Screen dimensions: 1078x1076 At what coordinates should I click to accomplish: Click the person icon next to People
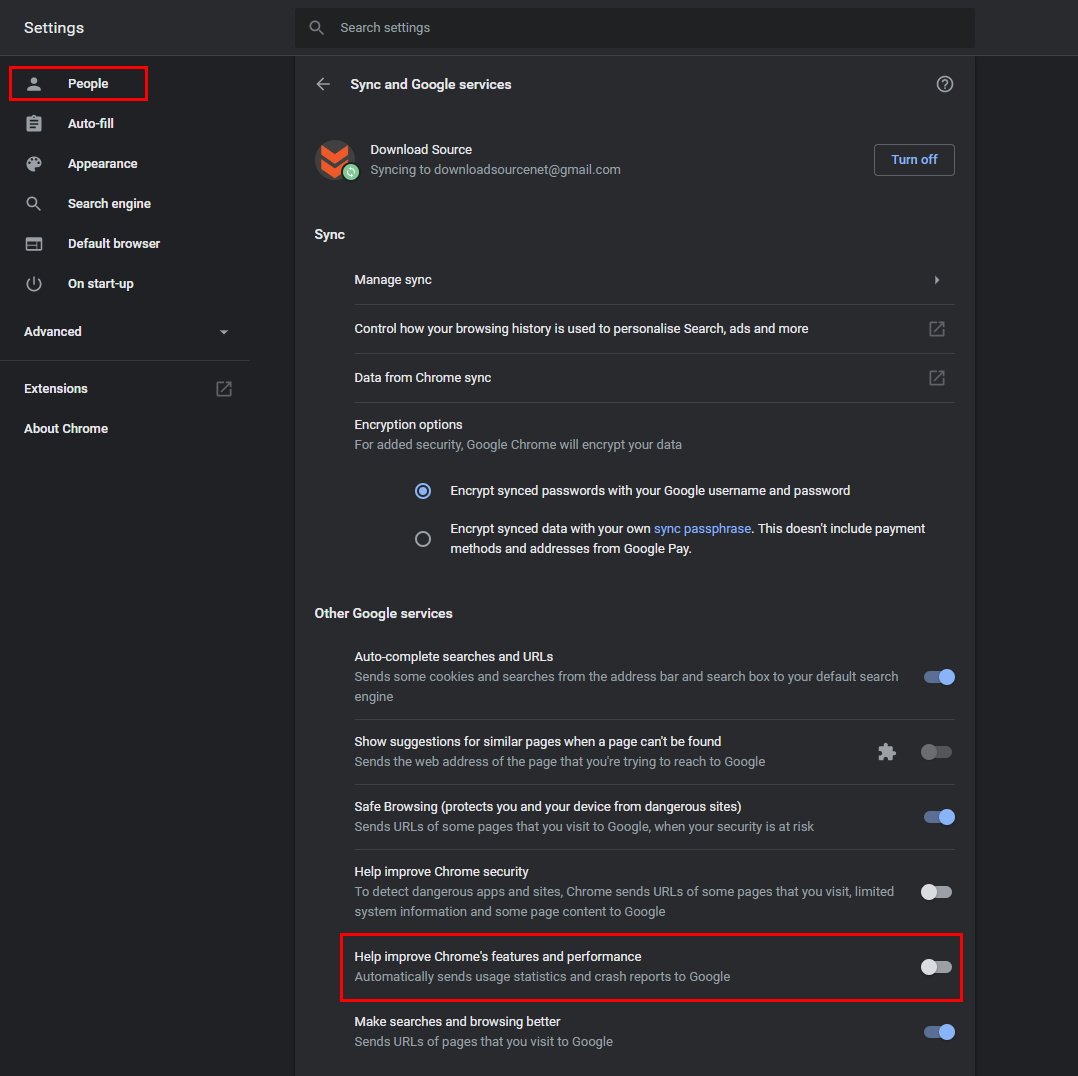coord(34,84)
